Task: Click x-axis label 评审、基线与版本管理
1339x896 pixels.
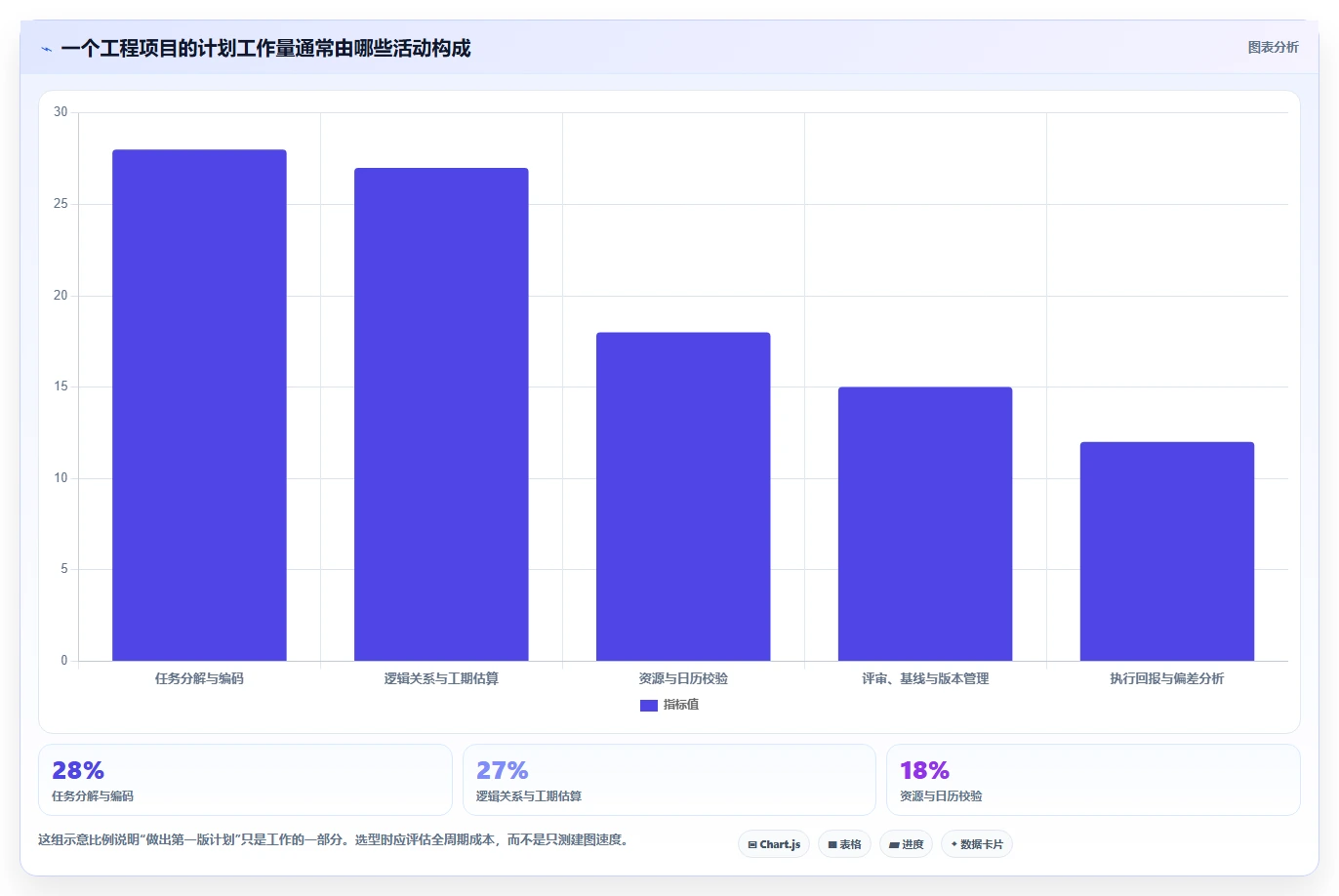Action: [925, 678]
